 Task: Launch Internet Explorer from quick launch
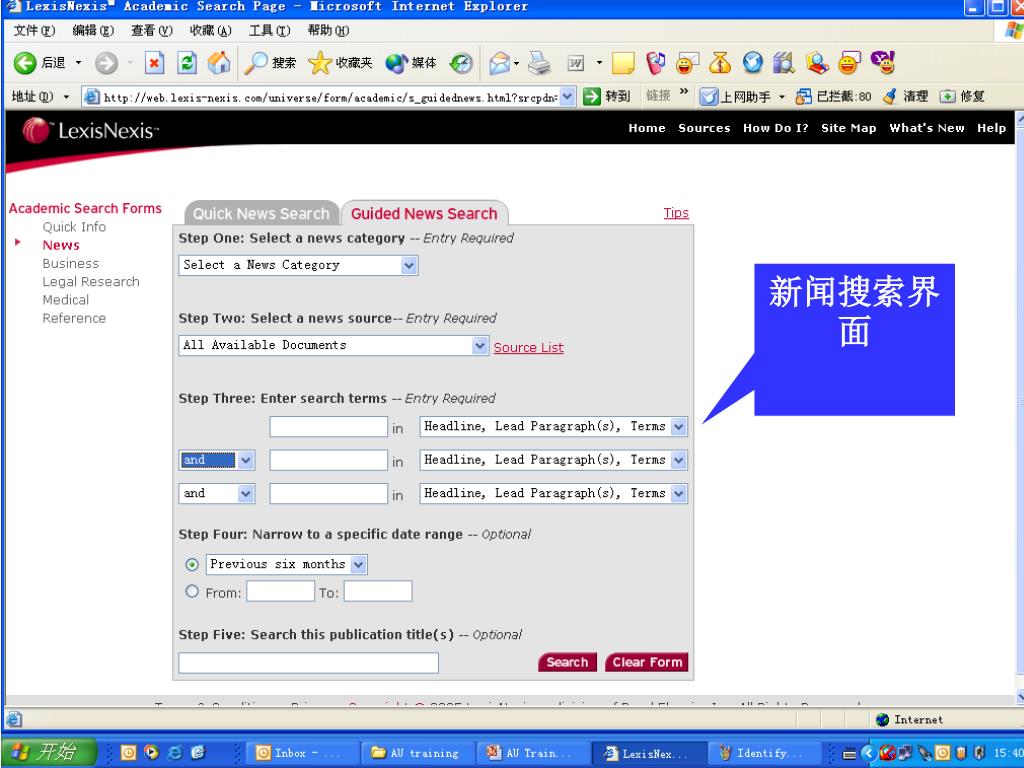pos(175,752)
